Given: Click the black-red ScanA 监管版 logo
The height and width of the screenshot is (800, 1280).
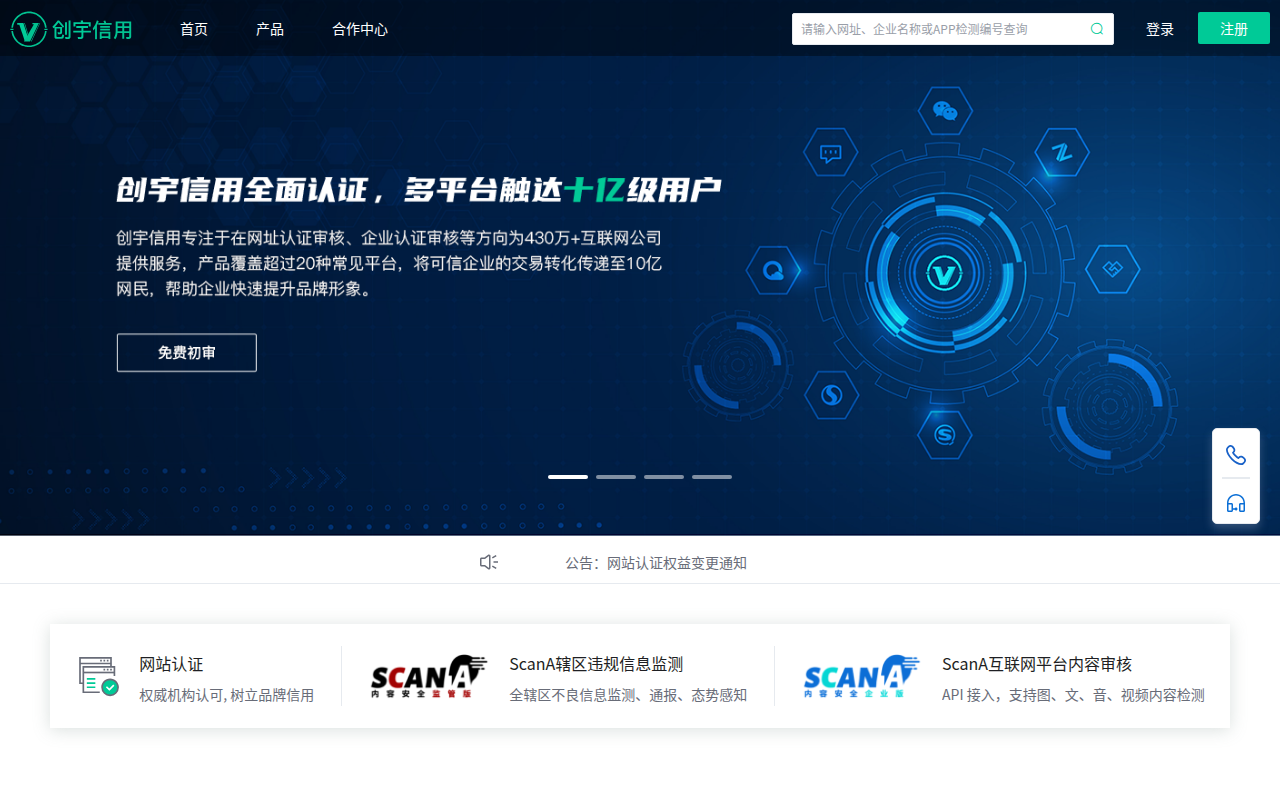Looking at the screenshot, I should point(428,676).
